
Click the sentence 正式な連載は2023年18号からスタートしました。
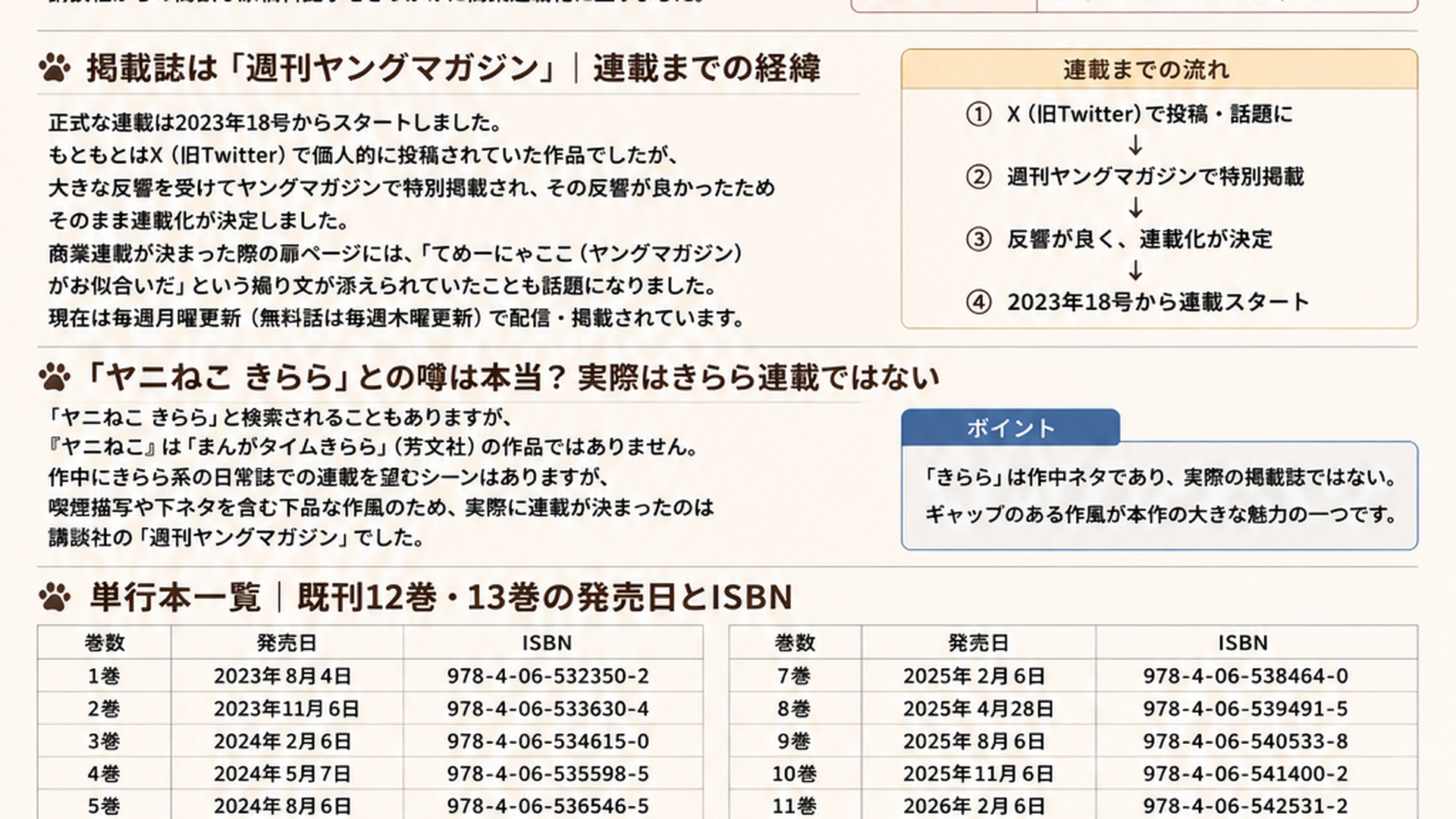click(276, 123)
